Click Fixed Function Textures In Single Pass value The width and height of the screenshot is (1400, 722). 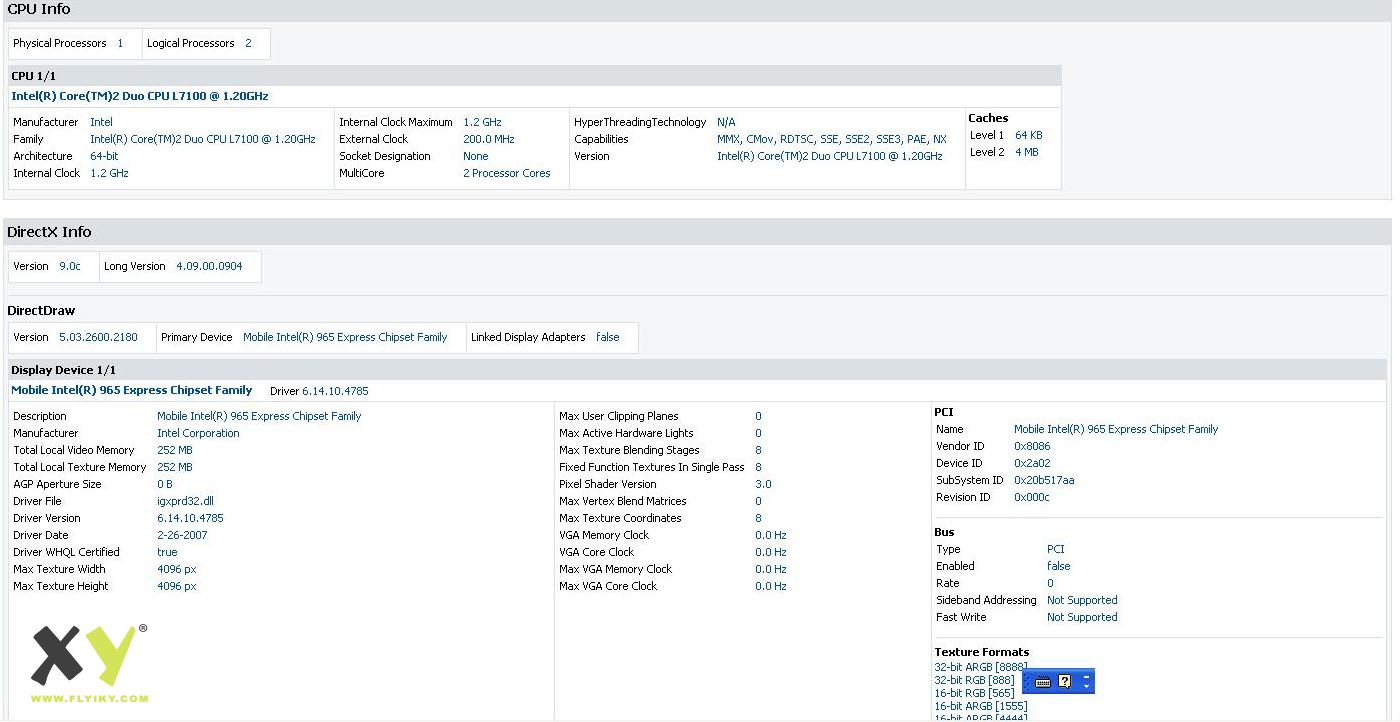[x=758, y=467]
